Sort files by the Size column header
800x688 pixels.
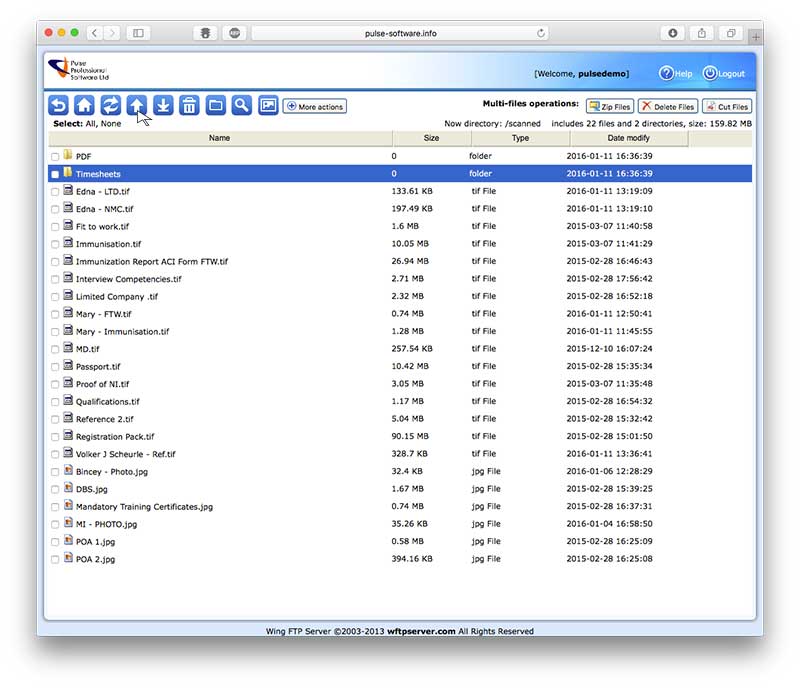[431, 138]
